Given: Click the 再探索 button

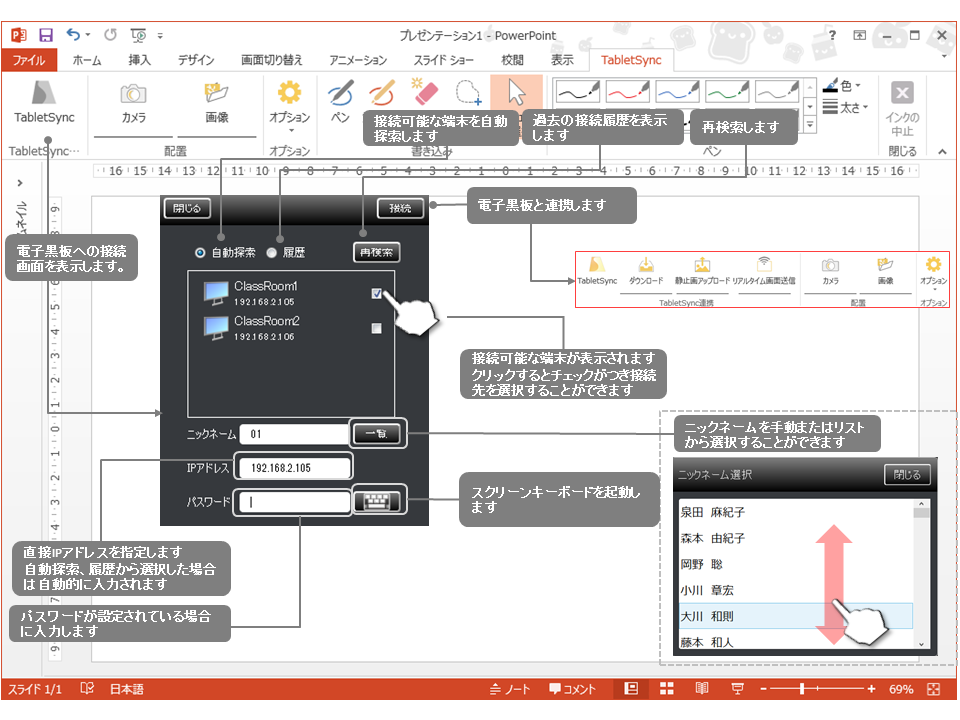Looking at the screenshot, I should [x=377, y=252].
